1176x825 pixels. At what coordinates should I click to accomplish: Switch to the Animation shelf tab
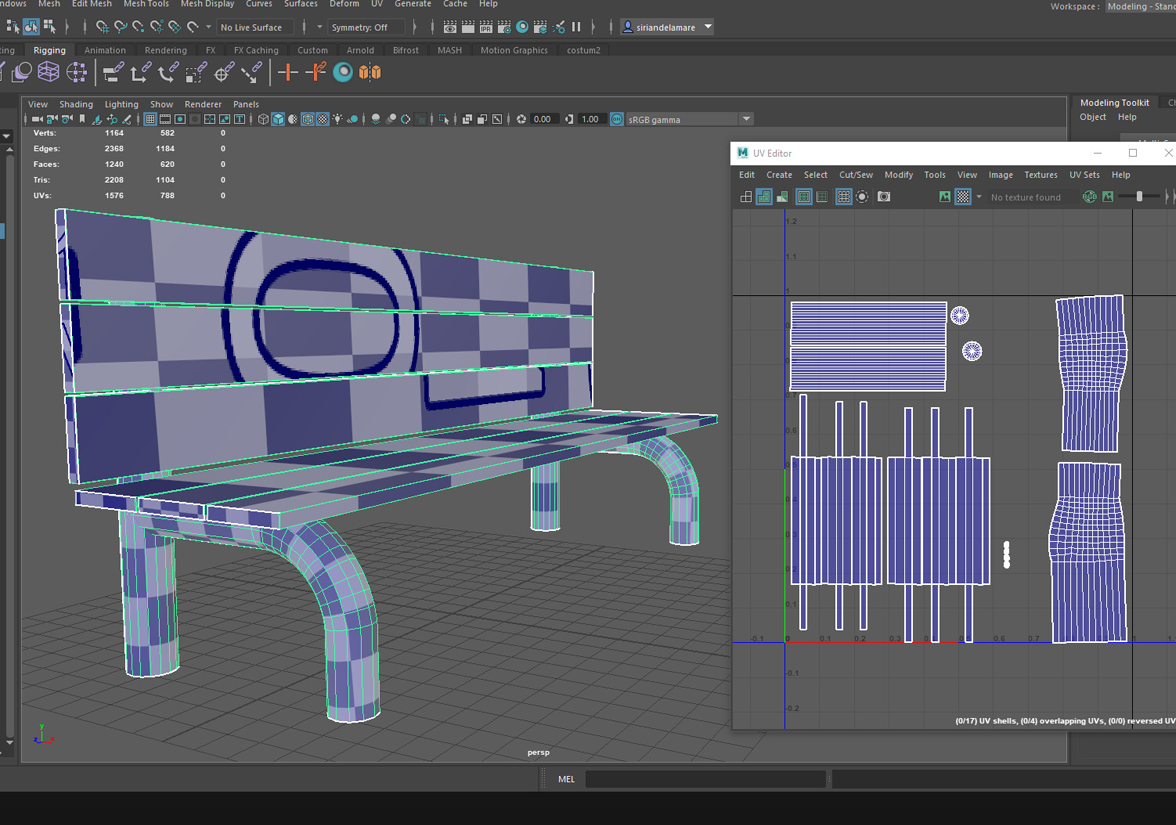(x=105, y=50)
